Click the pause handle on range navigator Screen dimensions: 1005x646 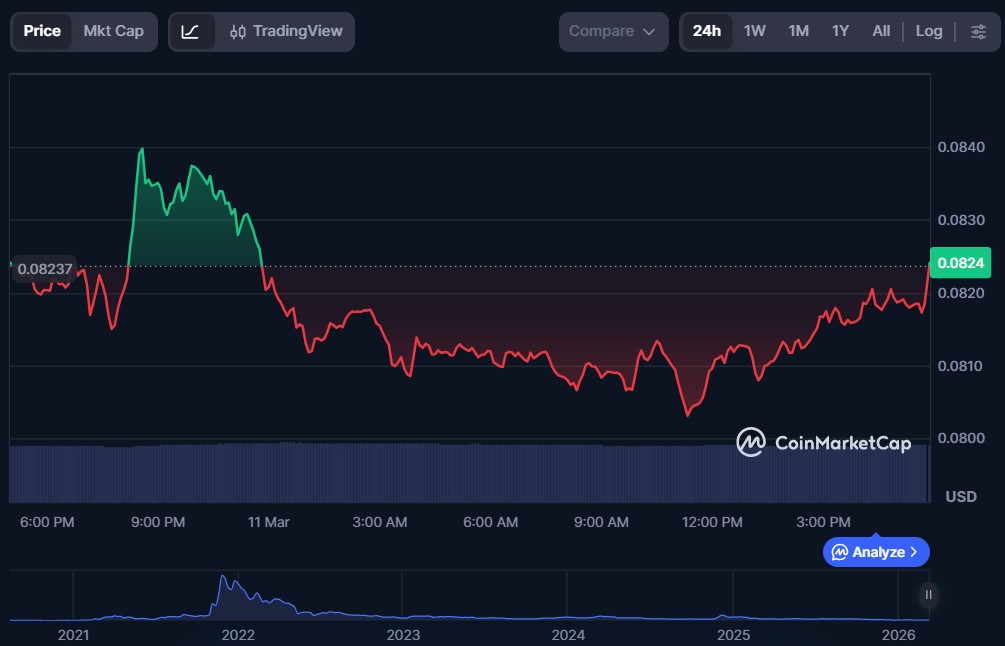(x=929, y=595)
